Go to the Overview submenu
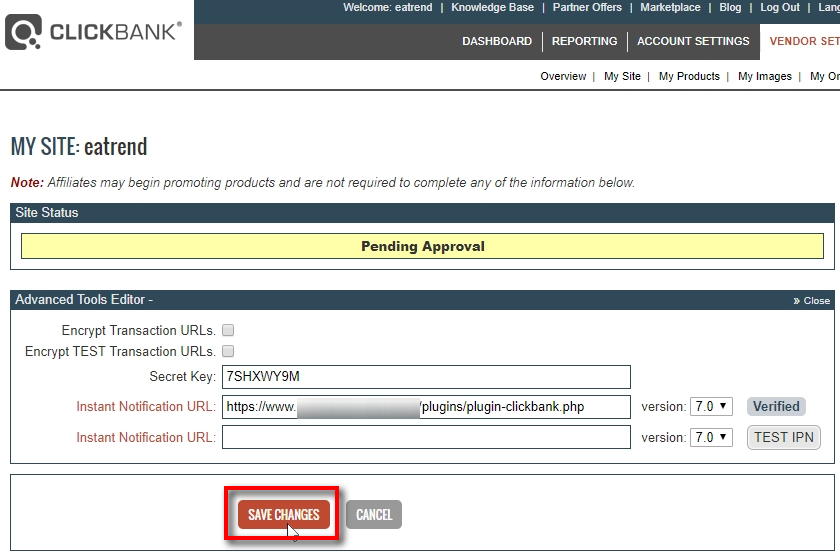This screenshot has width=840, height=557. [x=563, y=76]
